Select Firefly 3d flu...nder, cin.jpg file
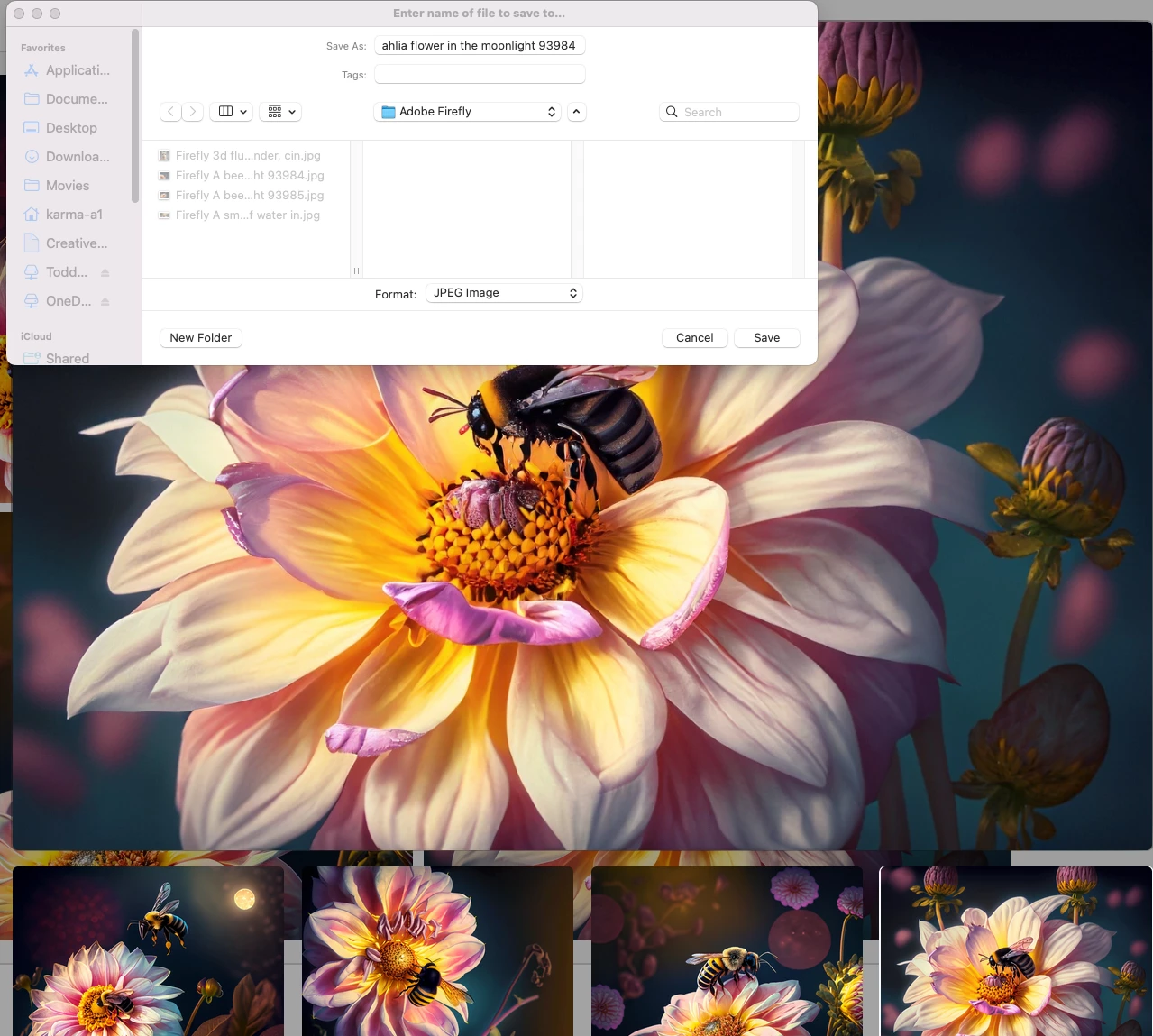The image size is (1153, 1036). pyautogui.click(x=240, y=155)
